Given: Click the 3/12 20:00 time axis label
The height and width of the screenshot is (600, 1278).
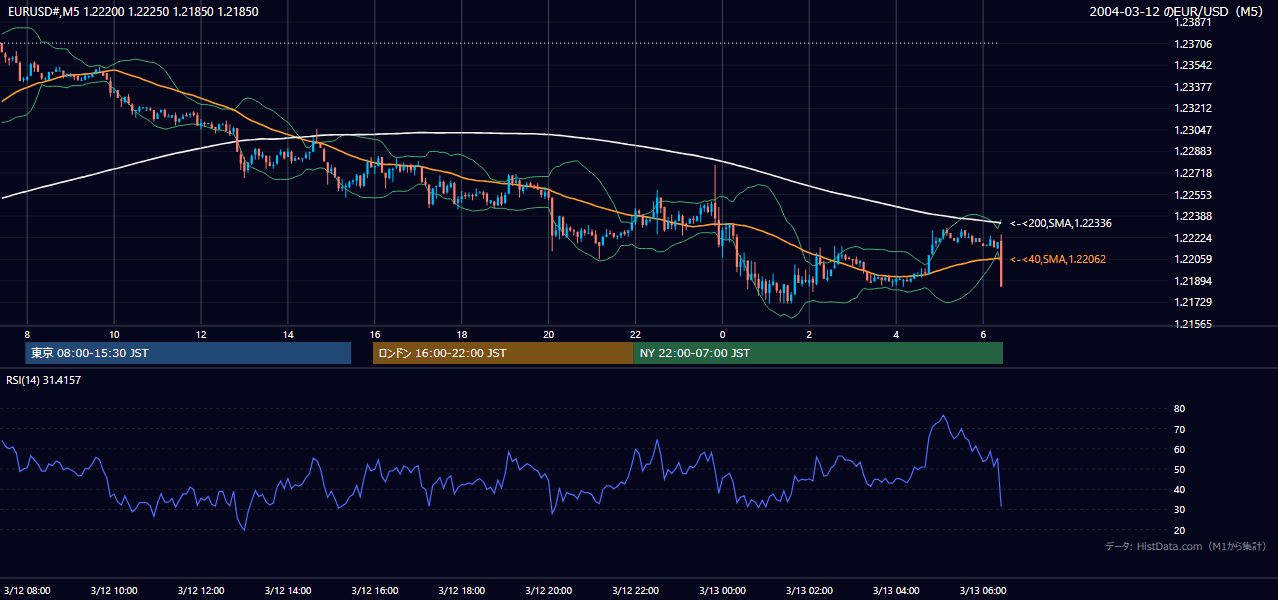Looking at the screenshot, I should coord(549,590).
